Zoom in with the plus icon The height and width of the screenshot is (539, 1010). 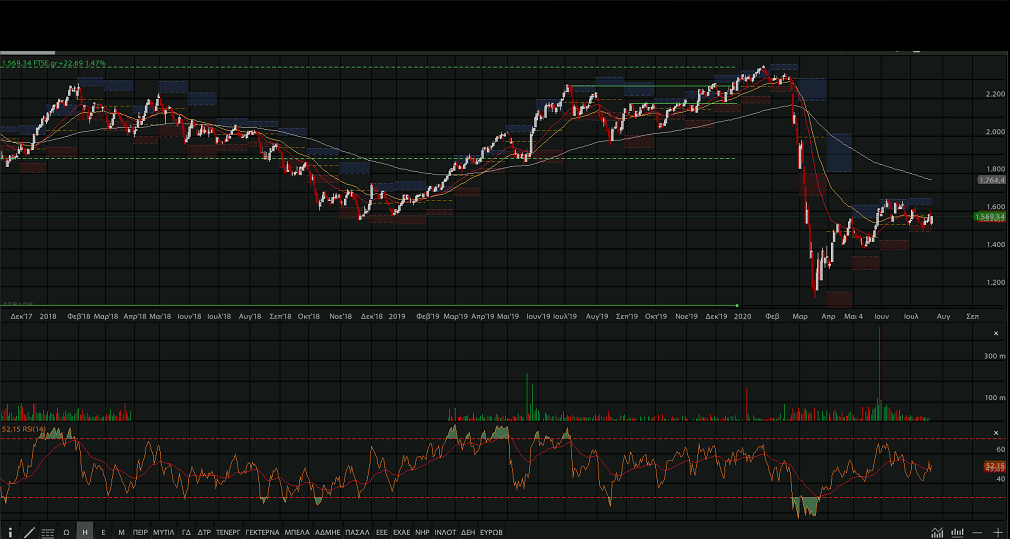(997, 532)
